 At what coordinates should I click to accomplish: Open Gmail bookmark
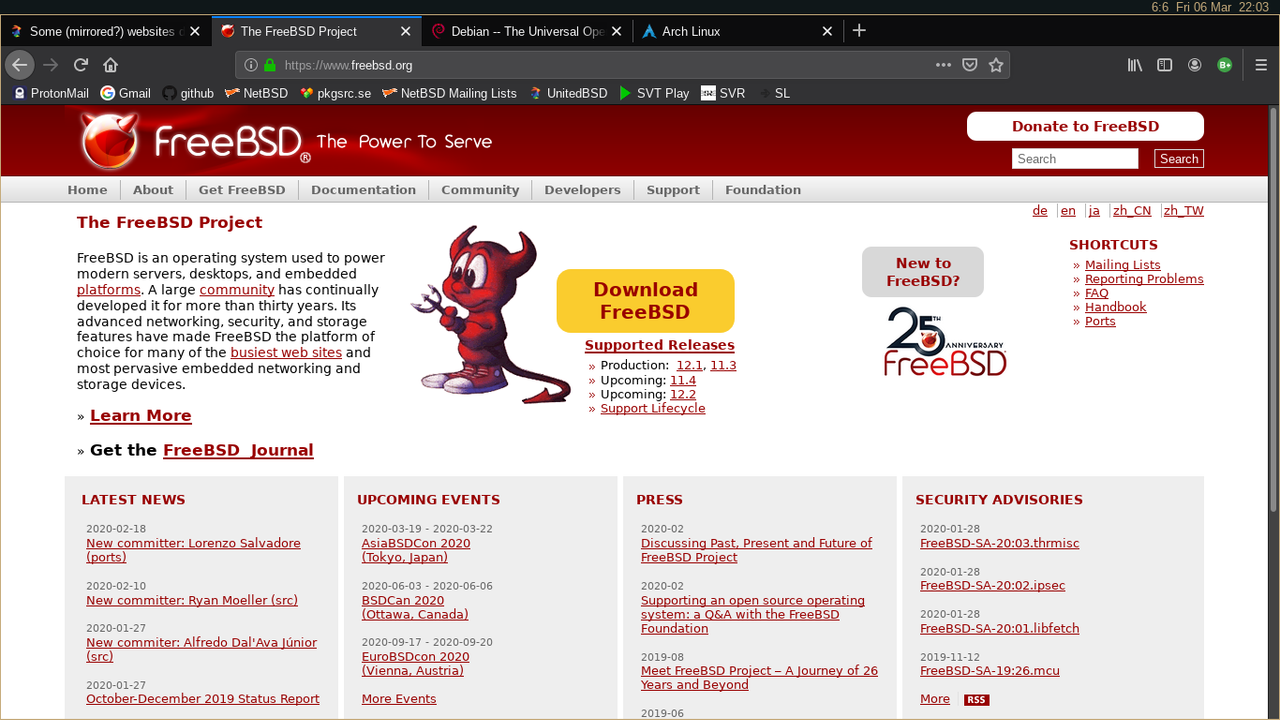126,93
